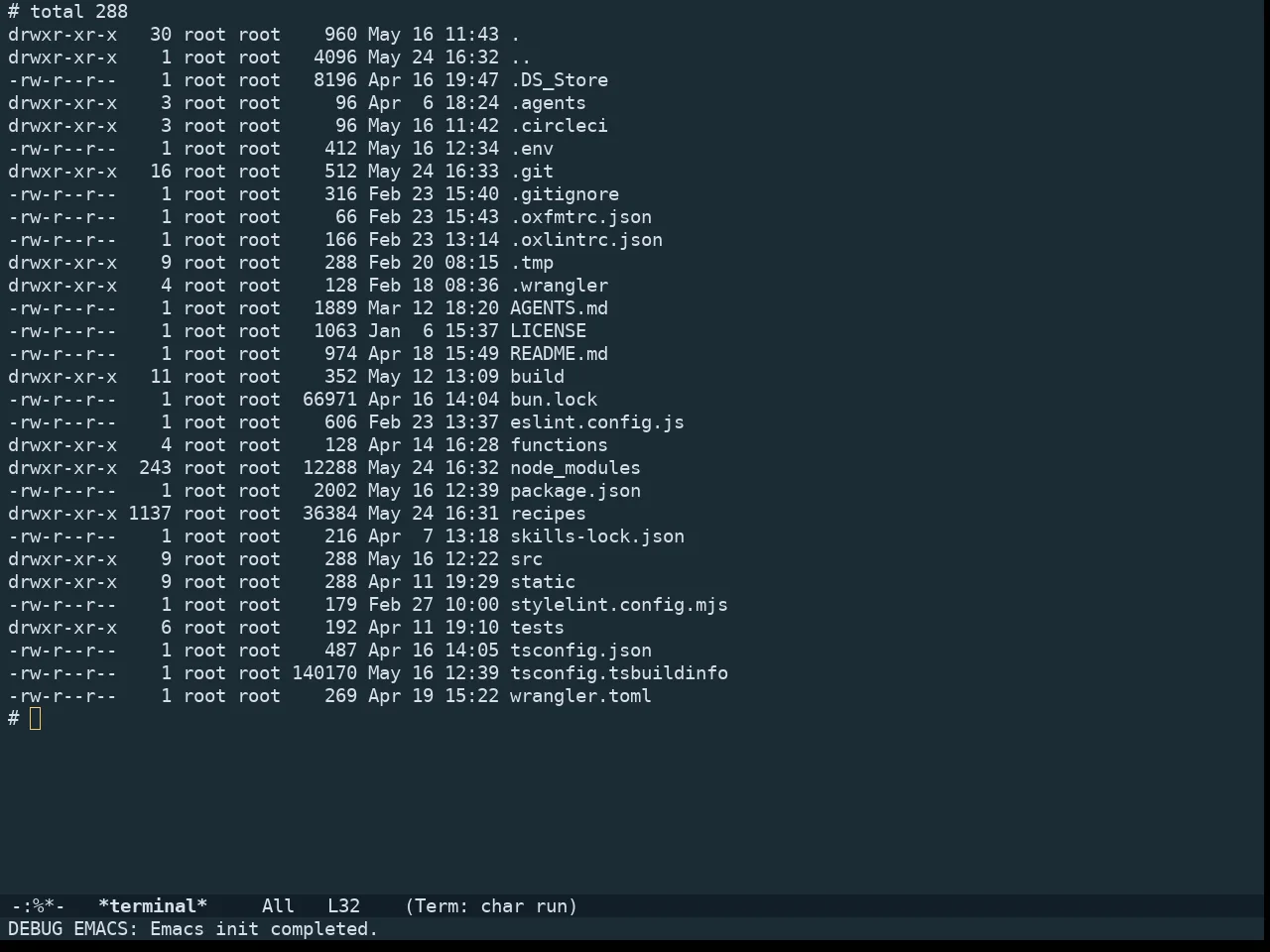This screenshot has width=1270, height=952.
Task: Click the size 140170 of tsconfig.tsbuildinfo
Action: (324, 673)
